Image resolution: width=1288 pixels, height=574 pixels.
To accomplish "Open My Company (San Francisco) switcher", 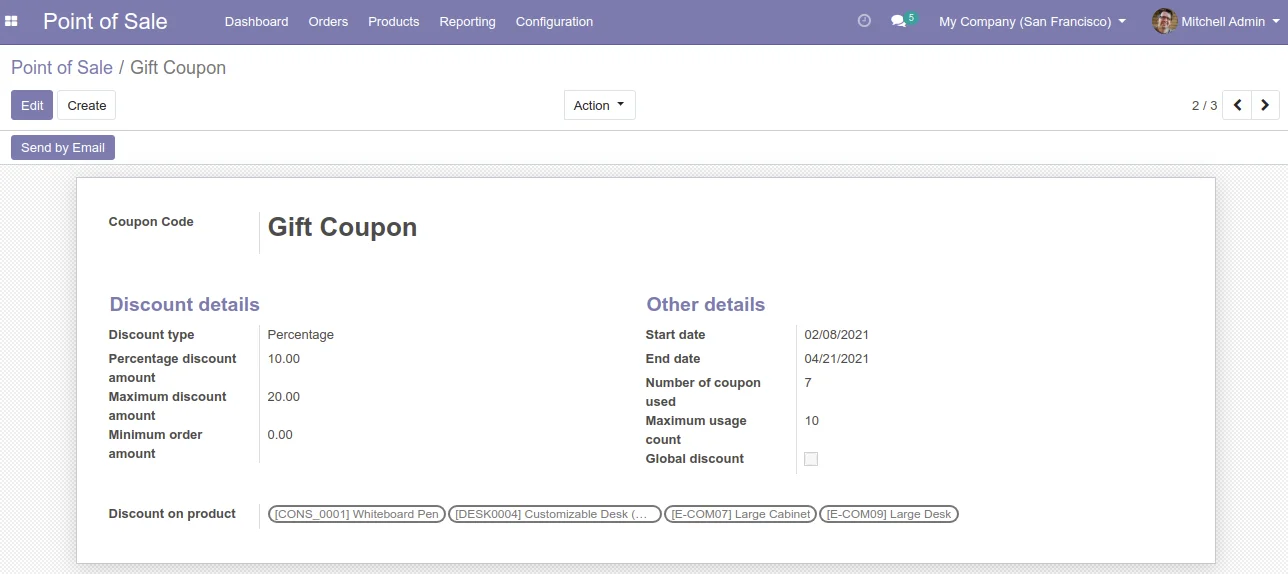I will pyautogui.click(x=1032, y=21).
